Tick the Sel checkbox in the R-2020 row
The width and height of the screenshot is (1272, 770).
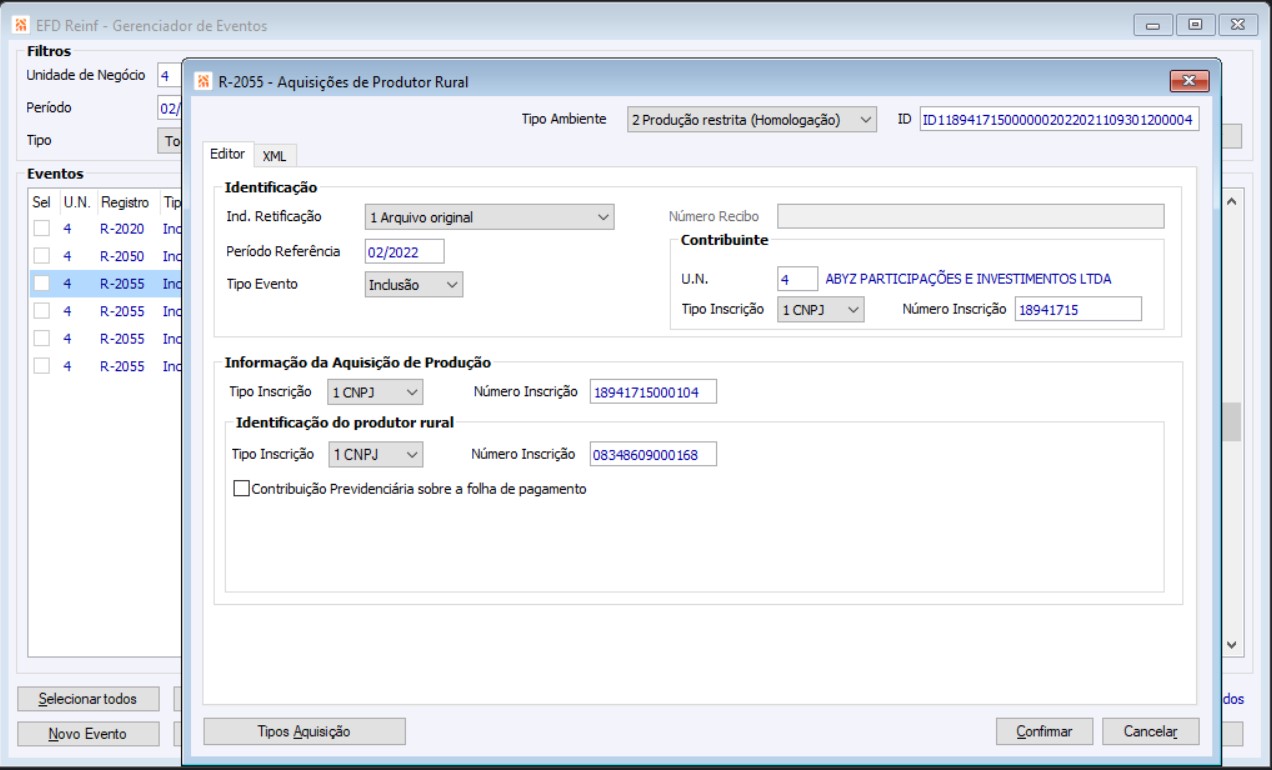(42, 228)
